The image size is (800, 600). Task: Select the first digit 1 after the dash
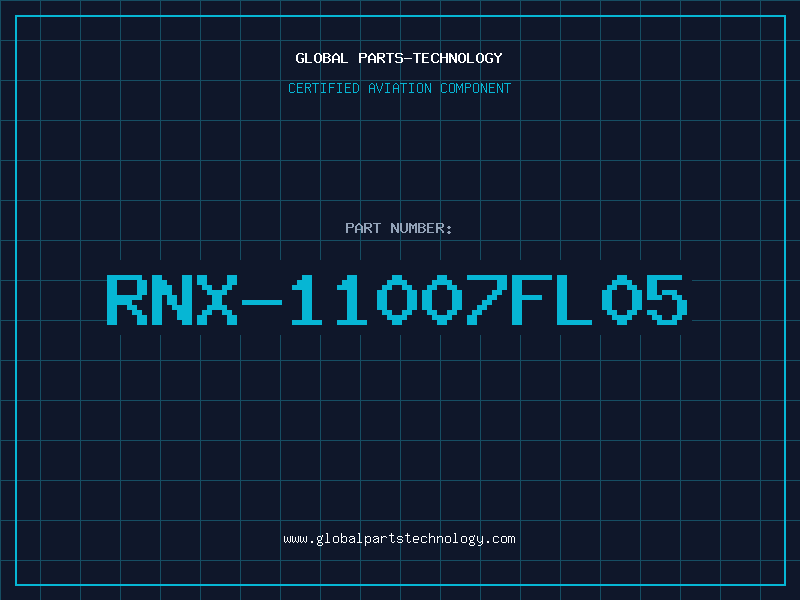tap(307, 299)
